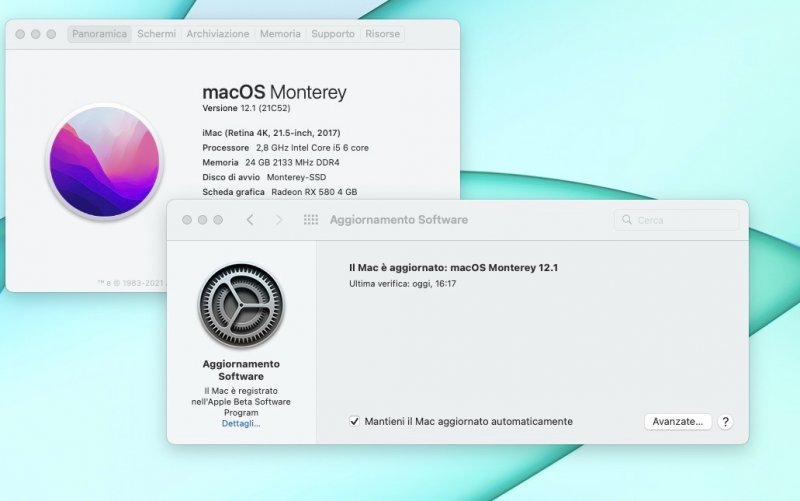Go forward in Aggiornamento Software window

279,220
